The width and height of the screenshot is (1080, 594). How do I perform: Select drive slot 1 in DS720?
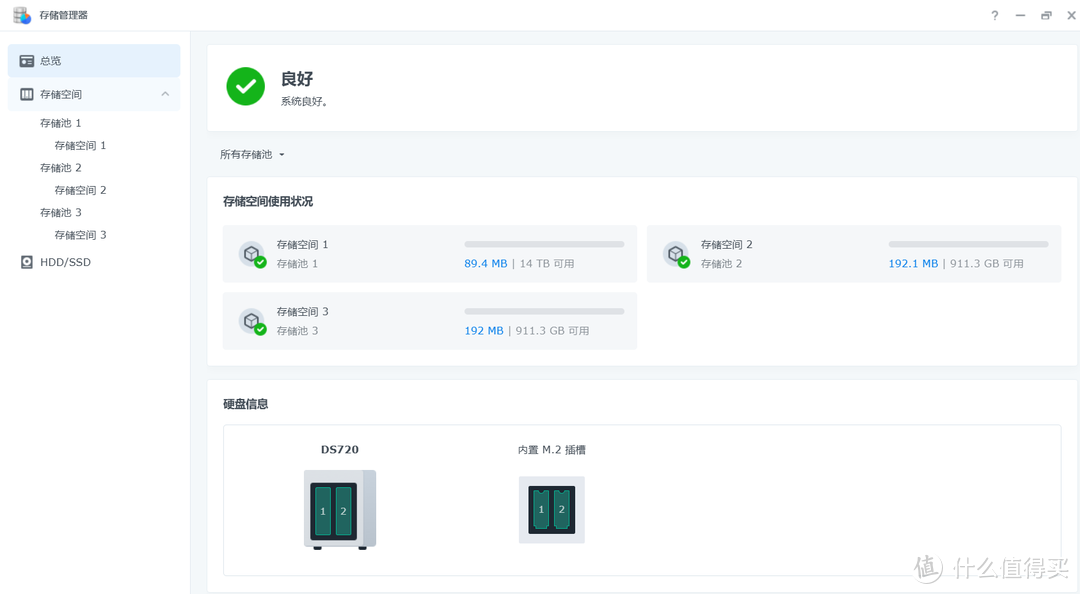point(325,509)
